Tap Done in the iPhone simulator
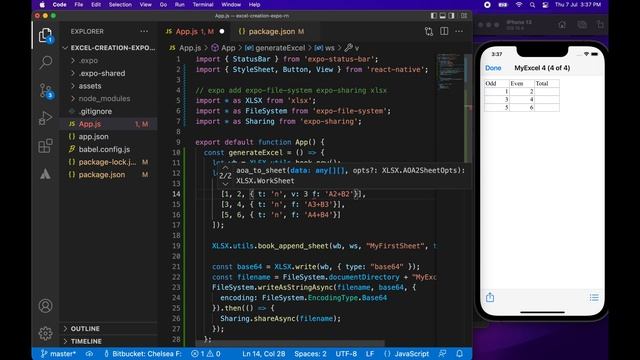 (x=493, y=68)
